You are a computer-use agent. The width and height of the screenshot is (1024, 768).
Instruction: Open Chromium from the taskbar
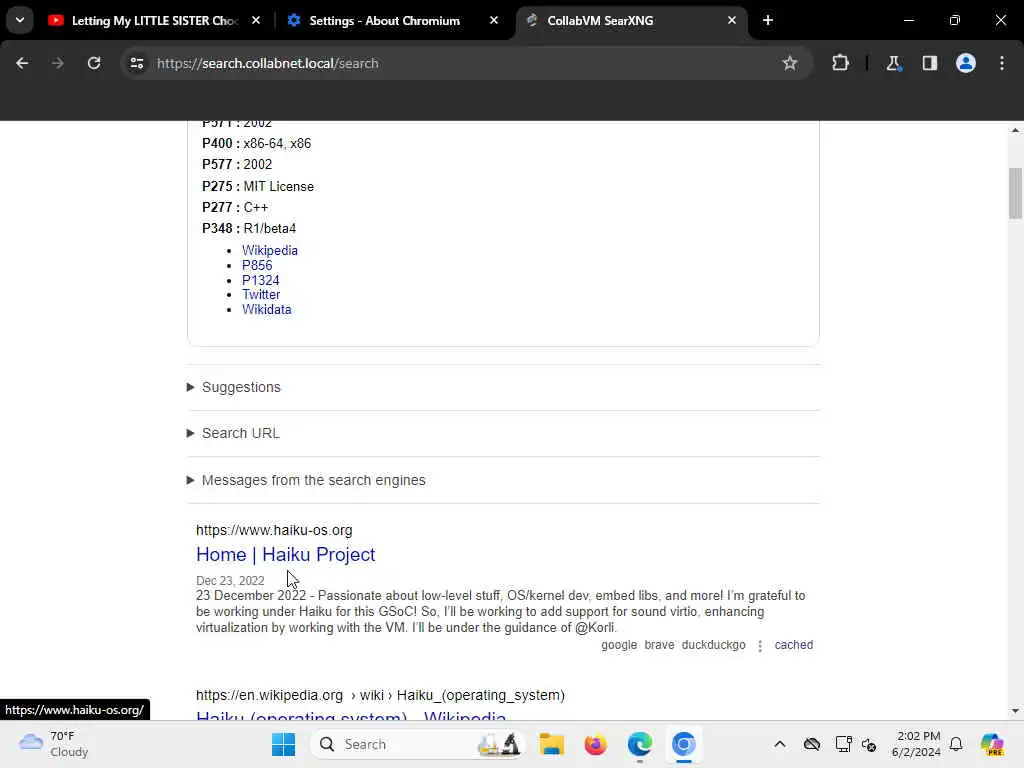tap(683, 744)
